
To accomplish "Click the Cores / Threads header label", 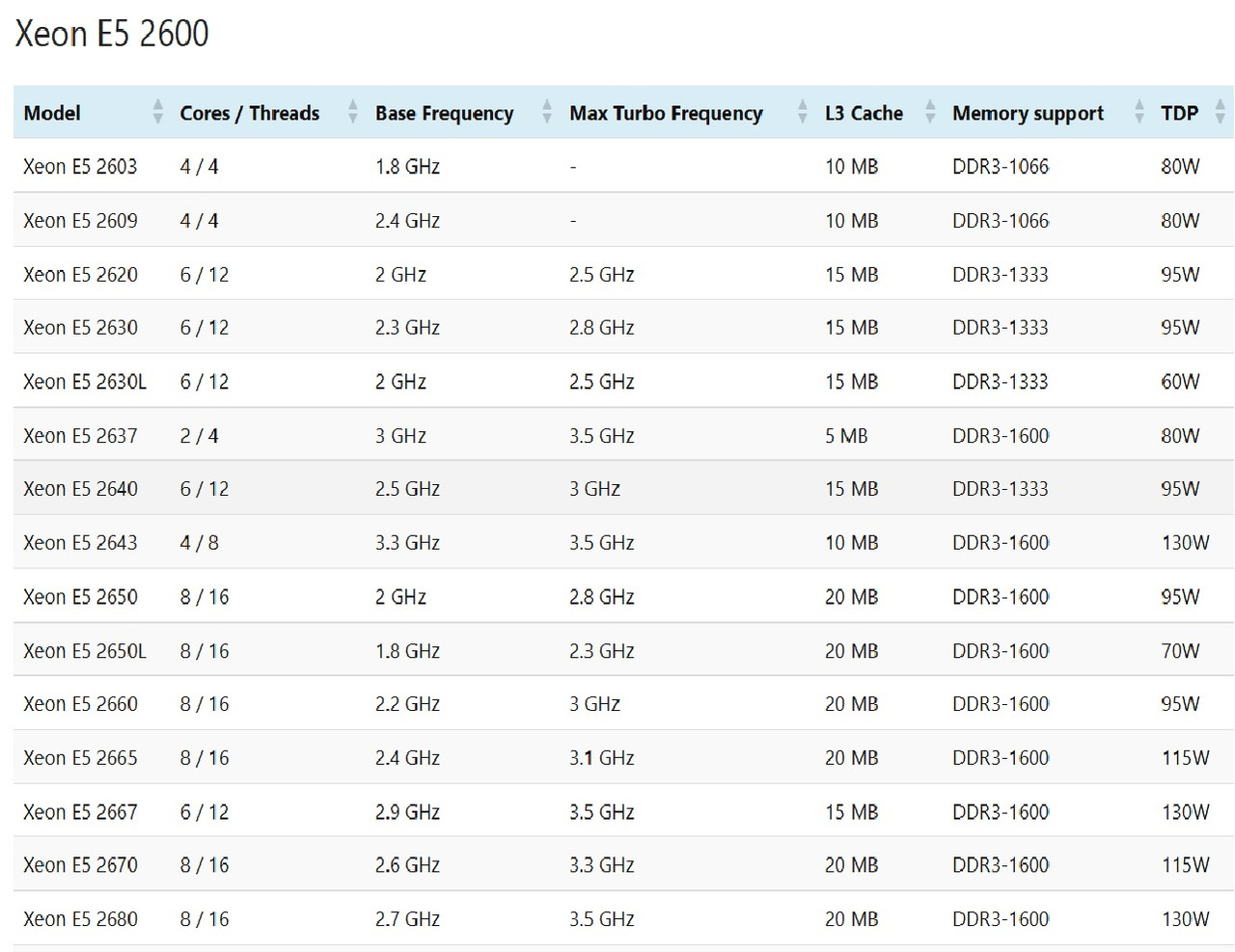I will (x=249, y=113).
